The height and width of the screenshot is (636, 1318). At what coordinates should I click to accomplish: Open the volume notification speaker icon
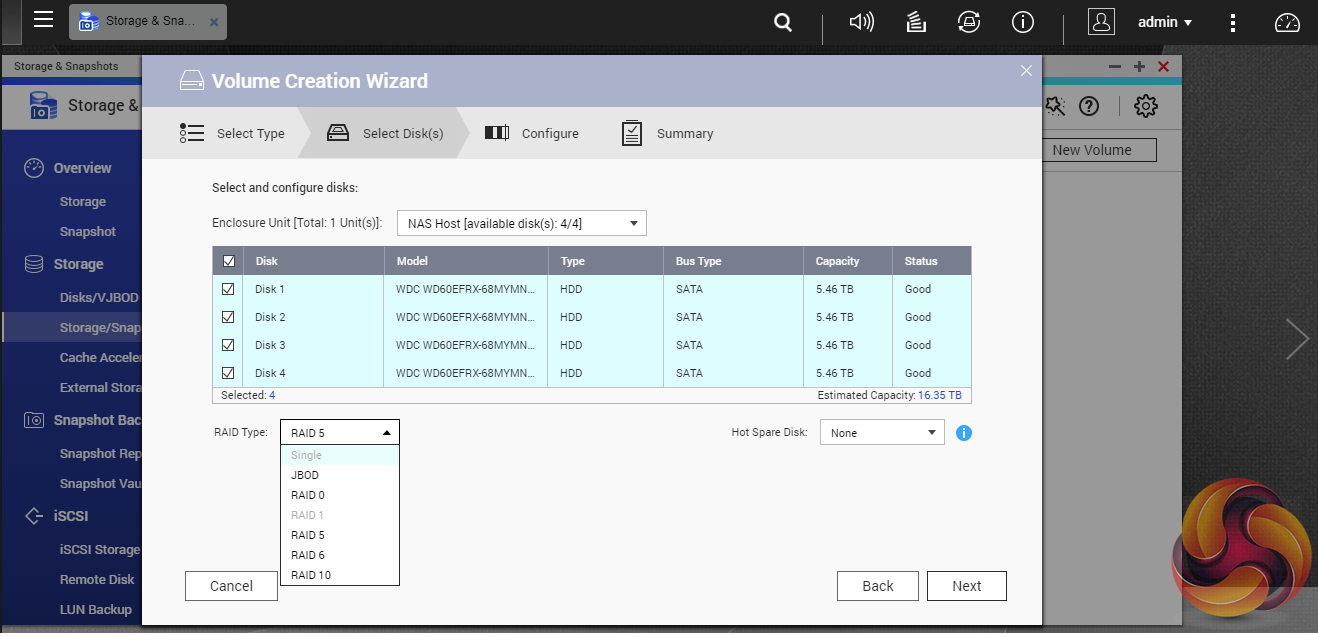[860, 22]
